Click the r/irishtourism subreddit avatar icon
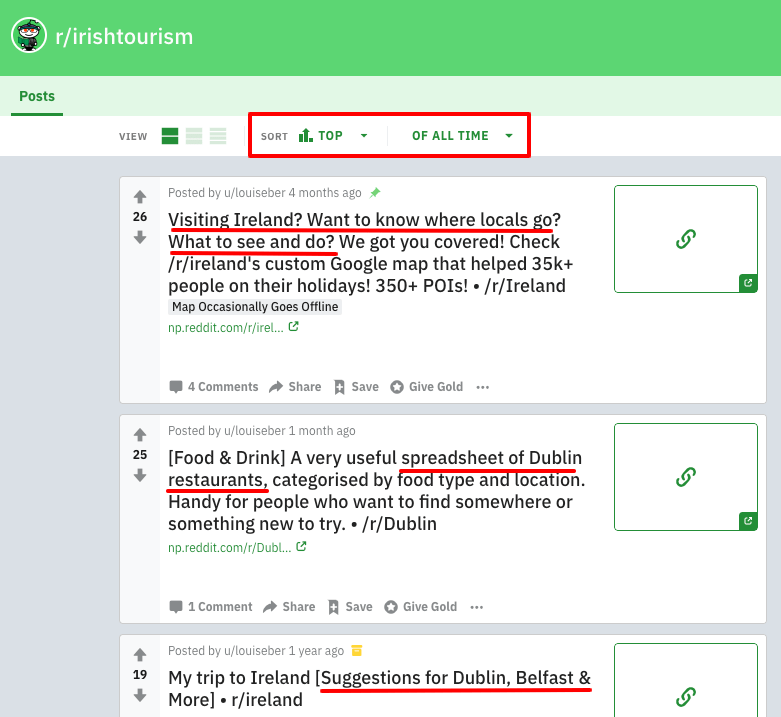 (29, 35)
